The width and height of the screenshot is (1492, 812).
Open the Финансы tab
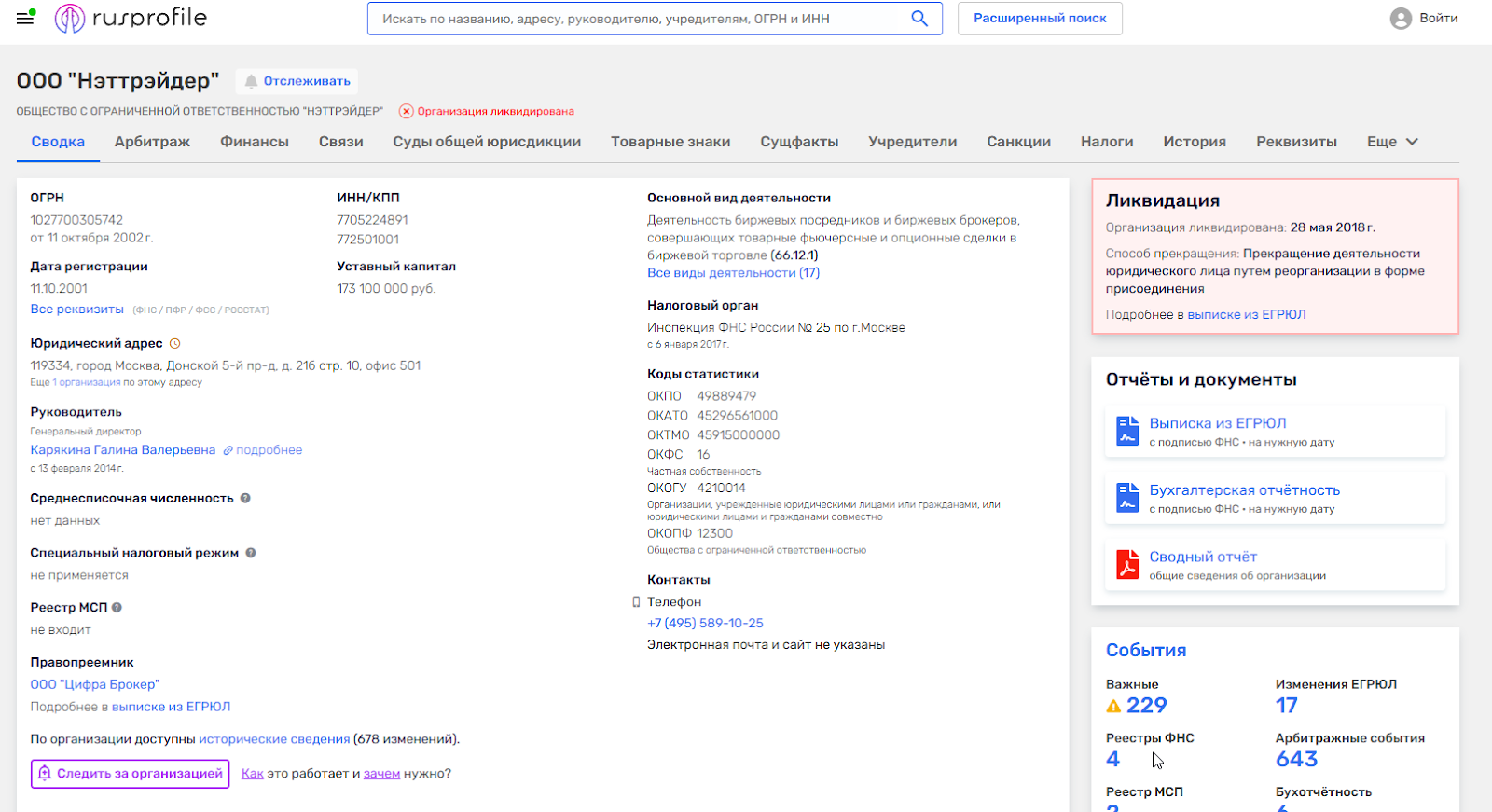click(x=255, y=142)
